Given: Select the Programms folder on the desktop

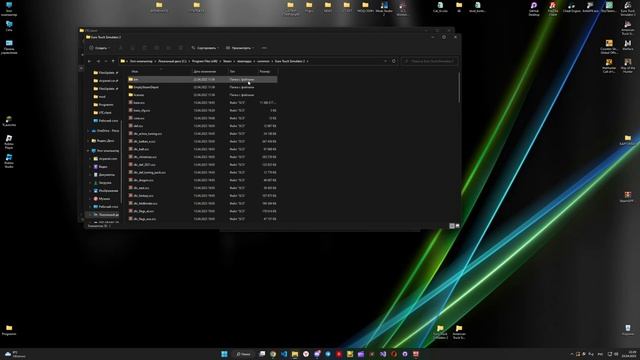Looking at the screenshot, I should pyautogui.click(x=9, y=330).
